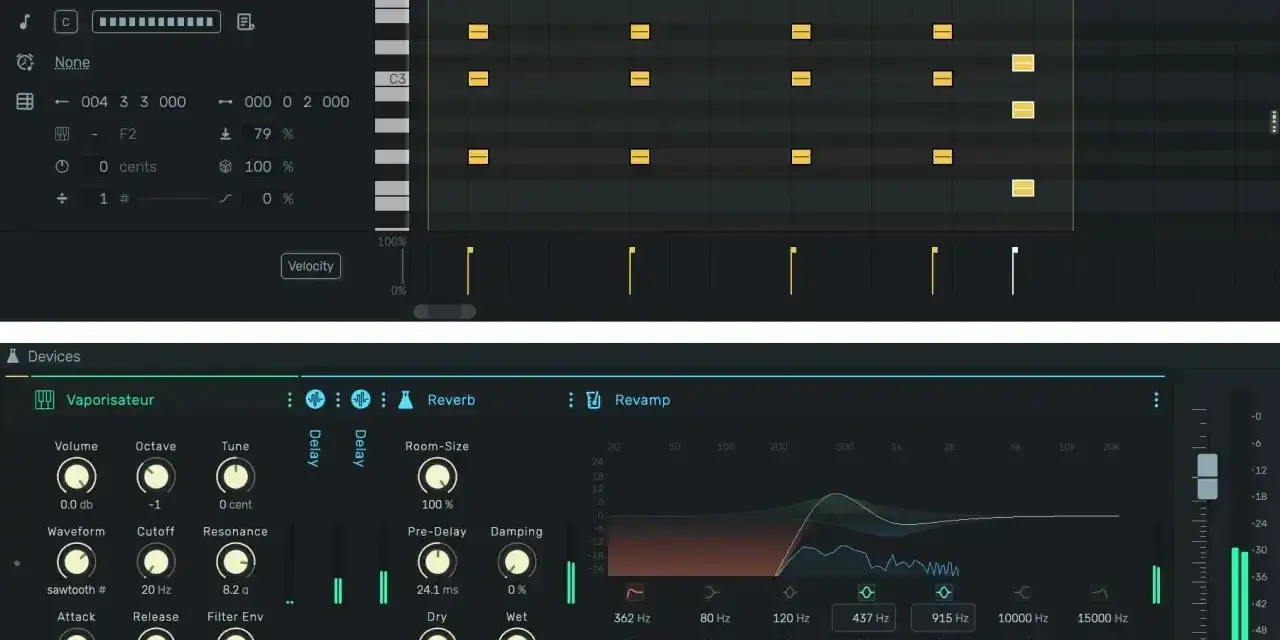Click the dice chance icon beside 100 %

click(225, 167)
